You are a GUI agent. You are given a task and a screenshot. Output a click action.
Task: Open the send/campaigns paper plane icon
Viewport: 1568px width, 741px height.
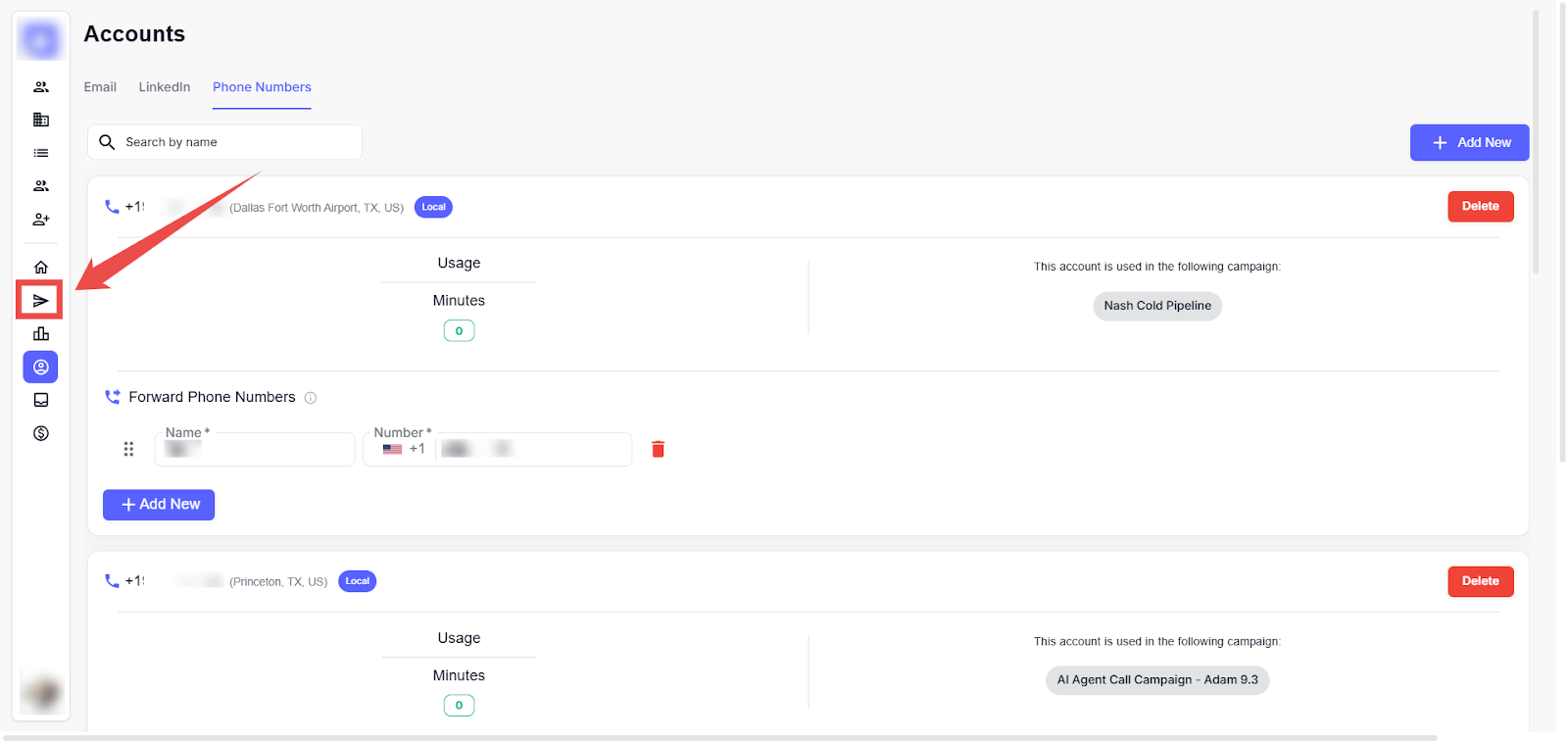tap(40, 300)
